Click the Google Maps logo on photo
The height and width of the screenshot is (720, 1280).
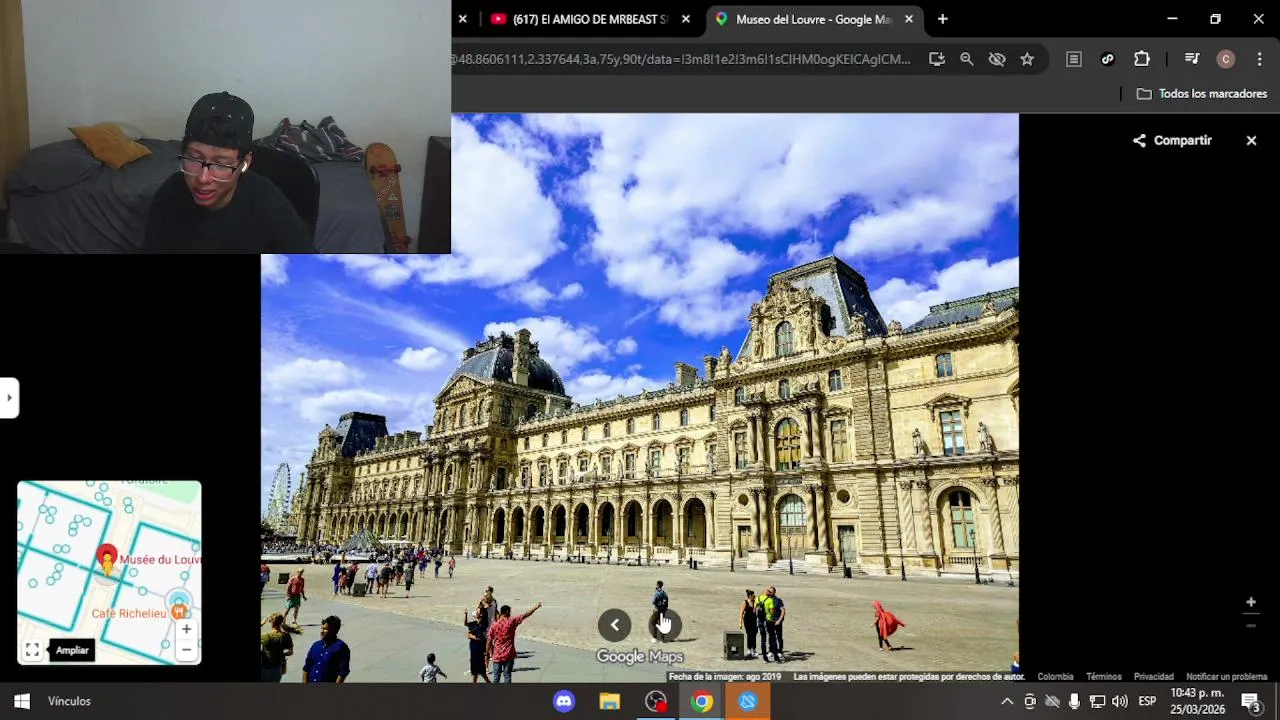tap(640, 657)
